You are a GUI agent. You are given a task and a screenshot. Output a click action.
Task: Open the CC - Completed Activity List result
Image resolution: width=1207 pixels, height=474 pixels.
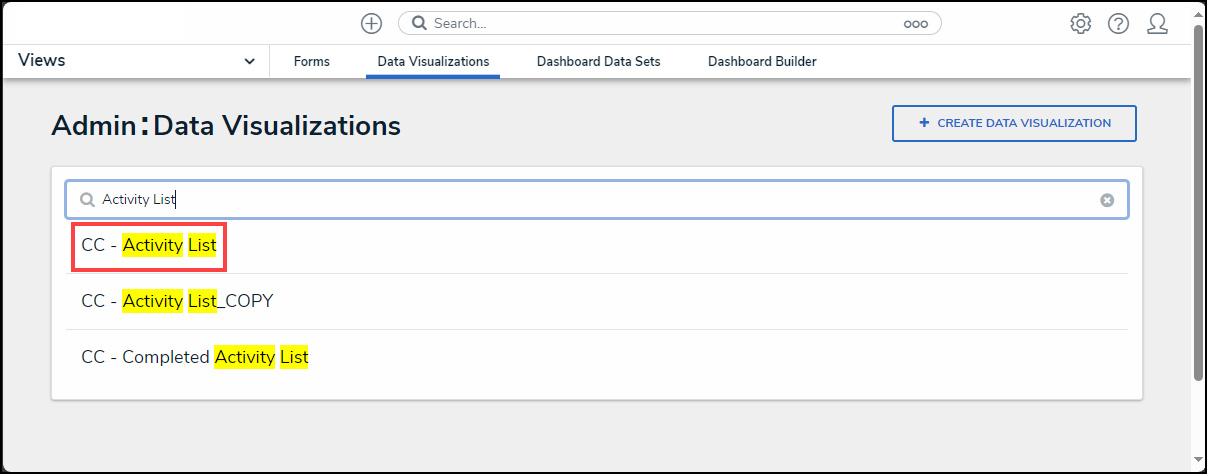click(195, 357)
